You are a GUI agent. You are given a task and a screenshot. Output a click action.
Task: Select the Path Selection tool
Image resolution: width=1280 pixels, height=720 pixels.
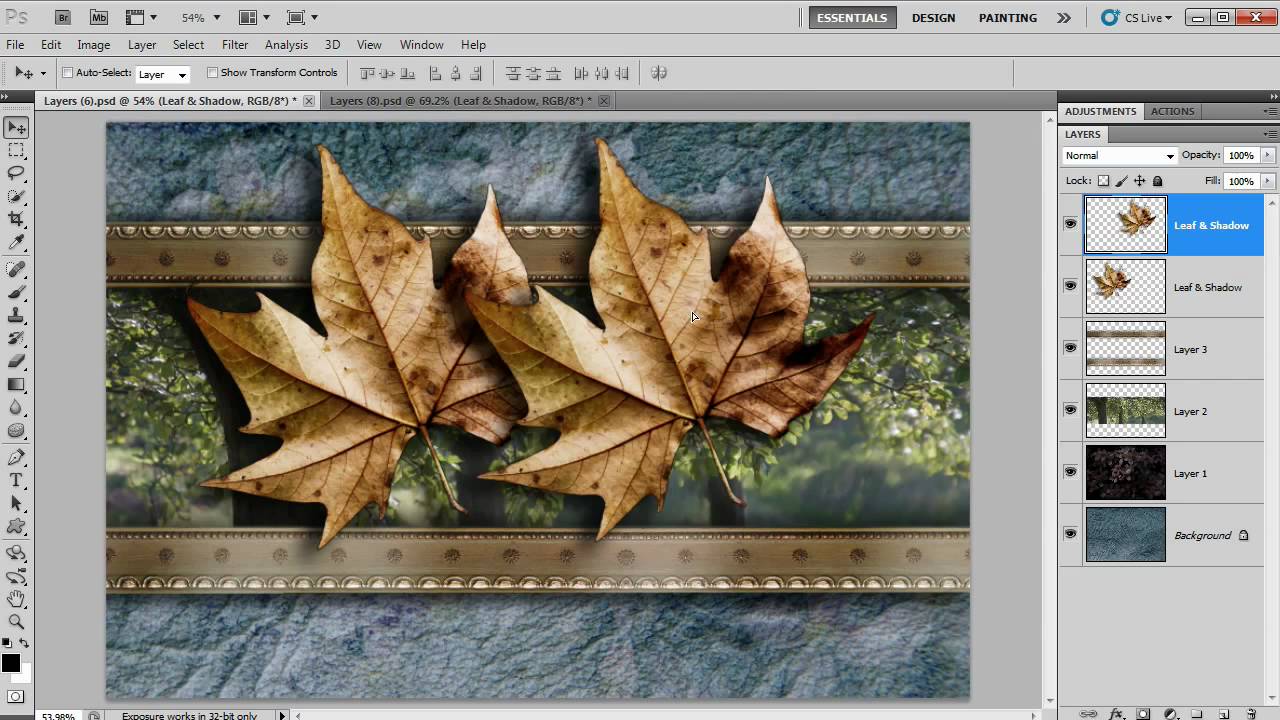pyautogui.click(x=16, y=504)
